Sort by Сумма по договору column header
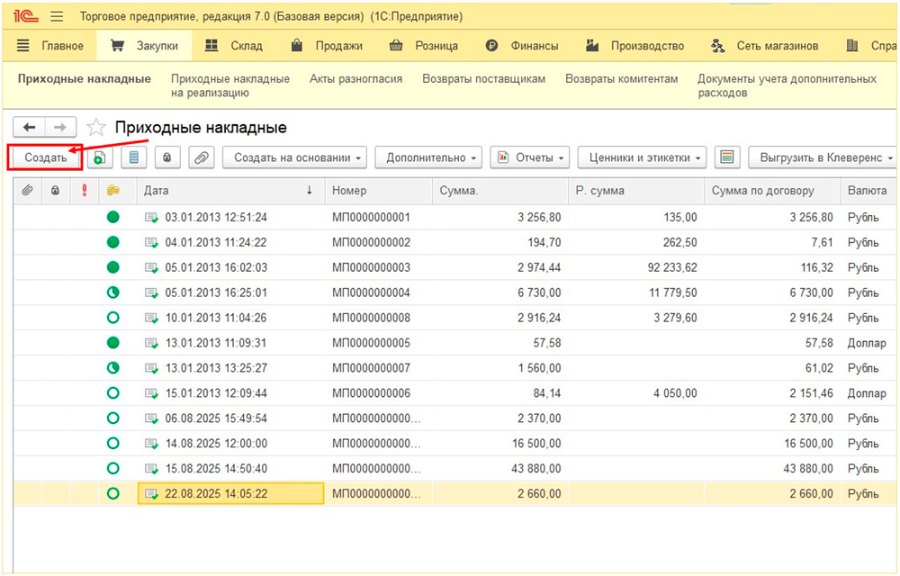Screen dimensions: 900x576 coord(773,190)
